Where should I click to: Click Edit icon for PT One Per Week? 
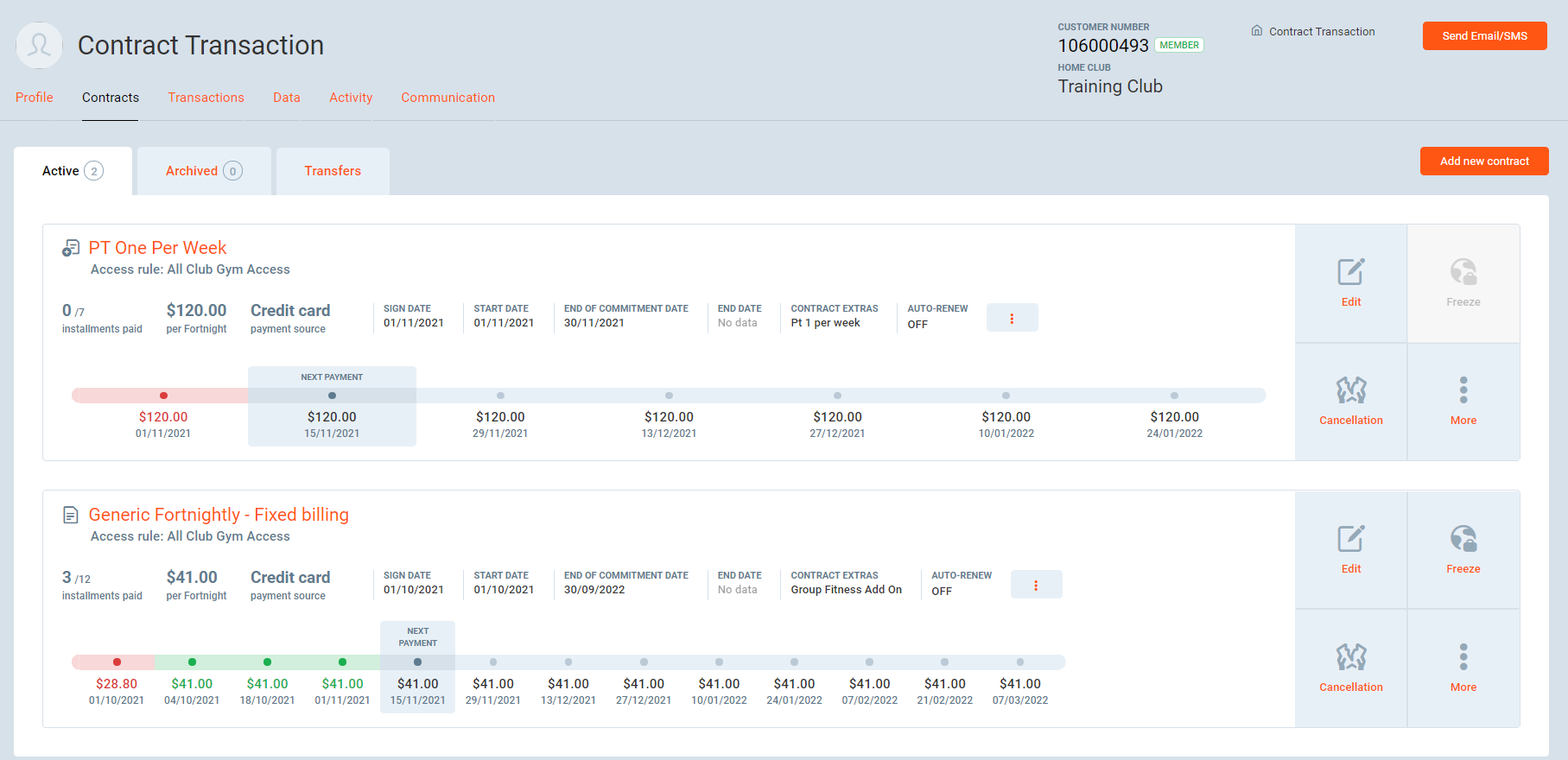point(1350,273)
